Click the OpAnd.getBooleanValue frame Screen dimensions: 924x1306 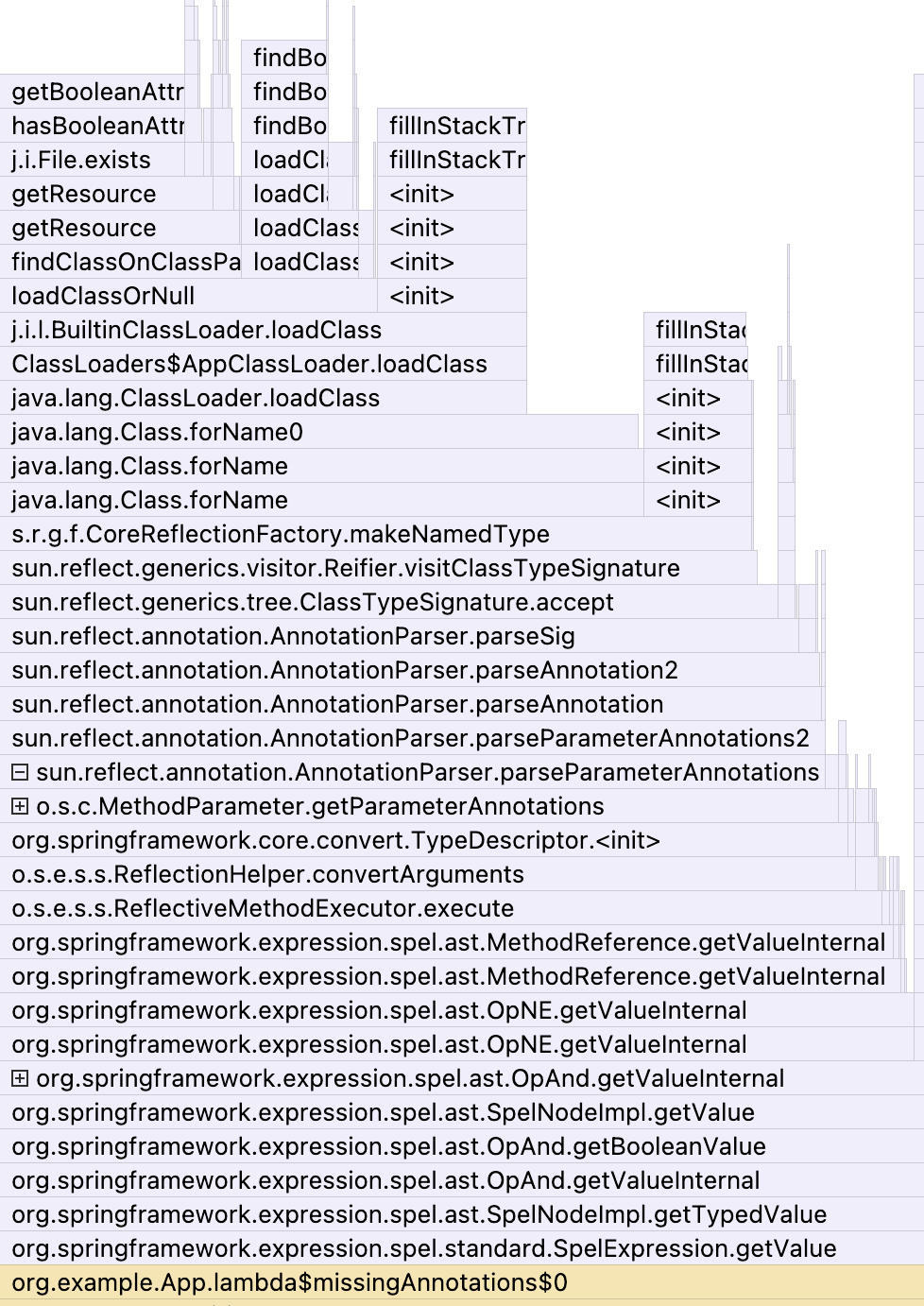(462, 1146)
